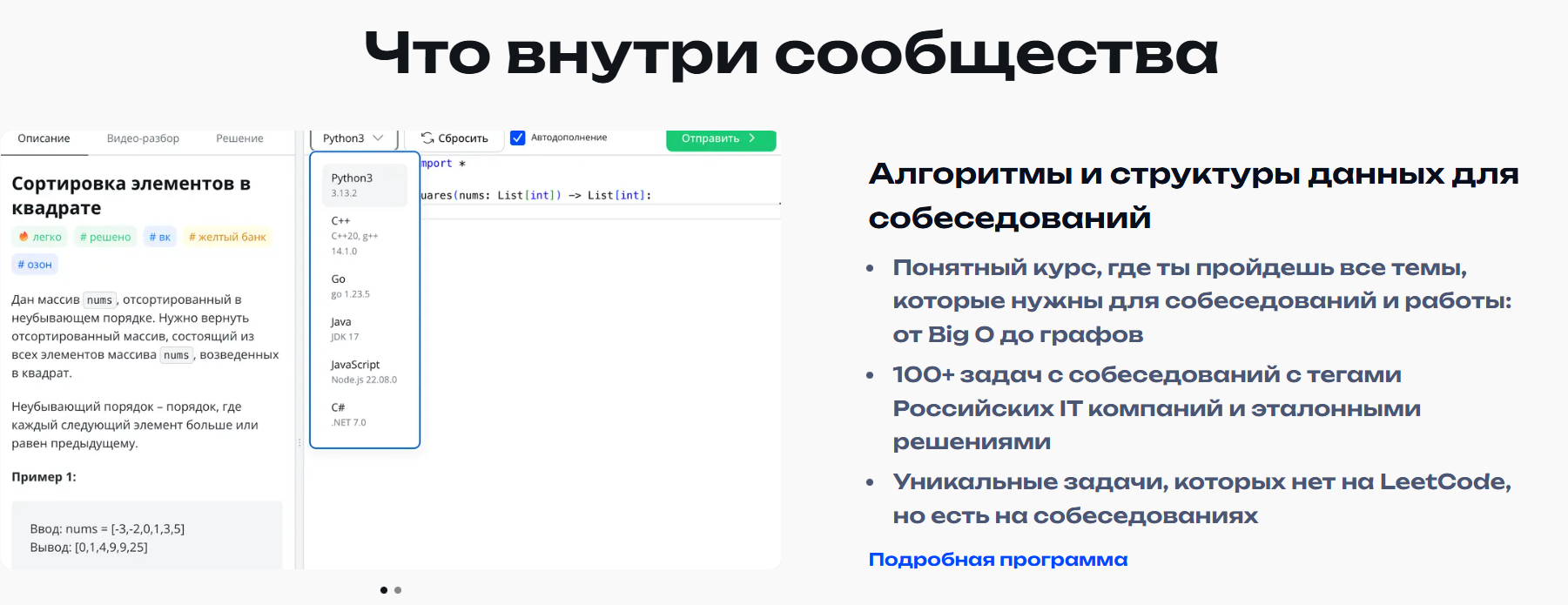1568x605 pixels.
Task: Pick Go 1.23.5 from the language list
Action: pos(364,286)
